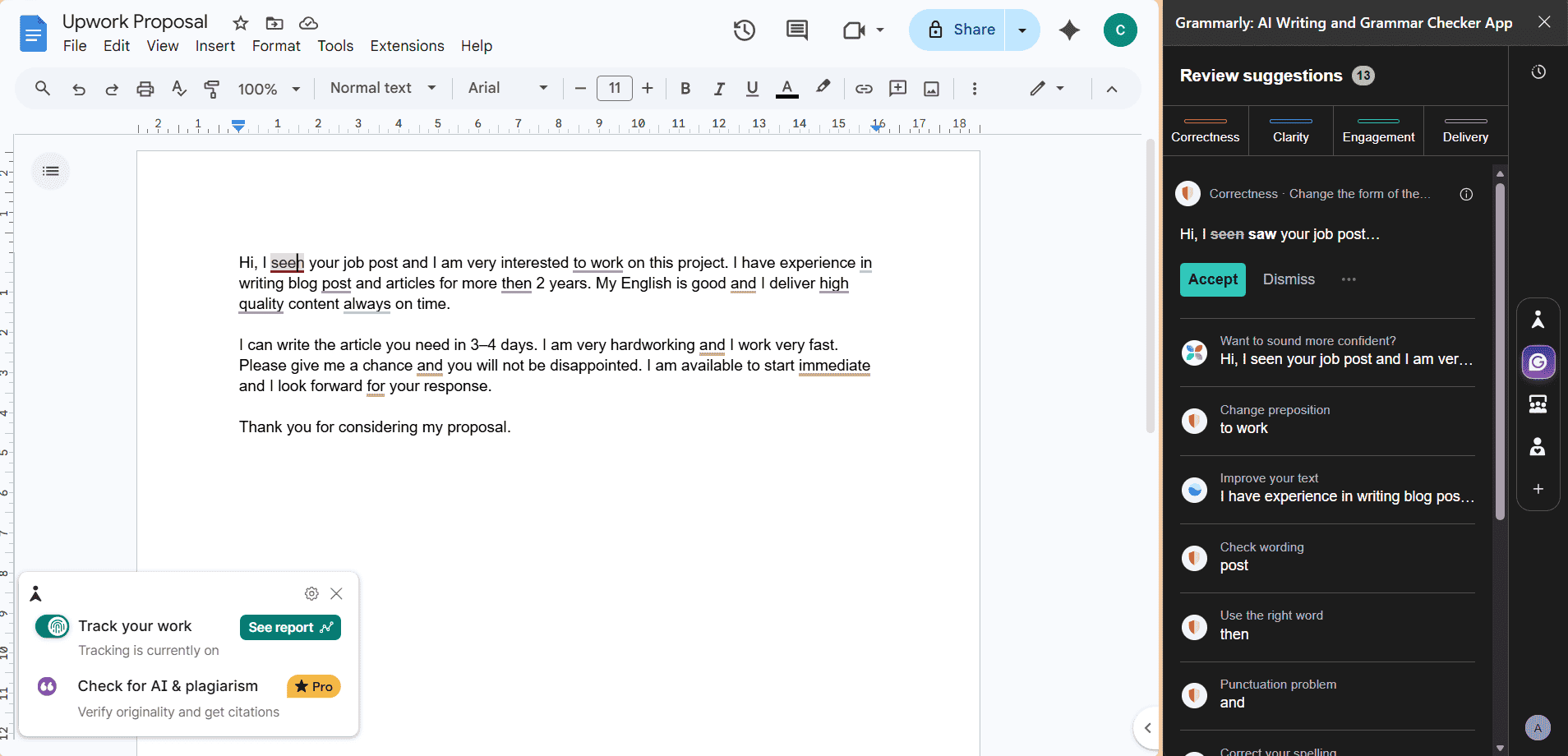Toggle the Track your work switch
Viewport: 1568px width, 756px height.
pos(53,626)
